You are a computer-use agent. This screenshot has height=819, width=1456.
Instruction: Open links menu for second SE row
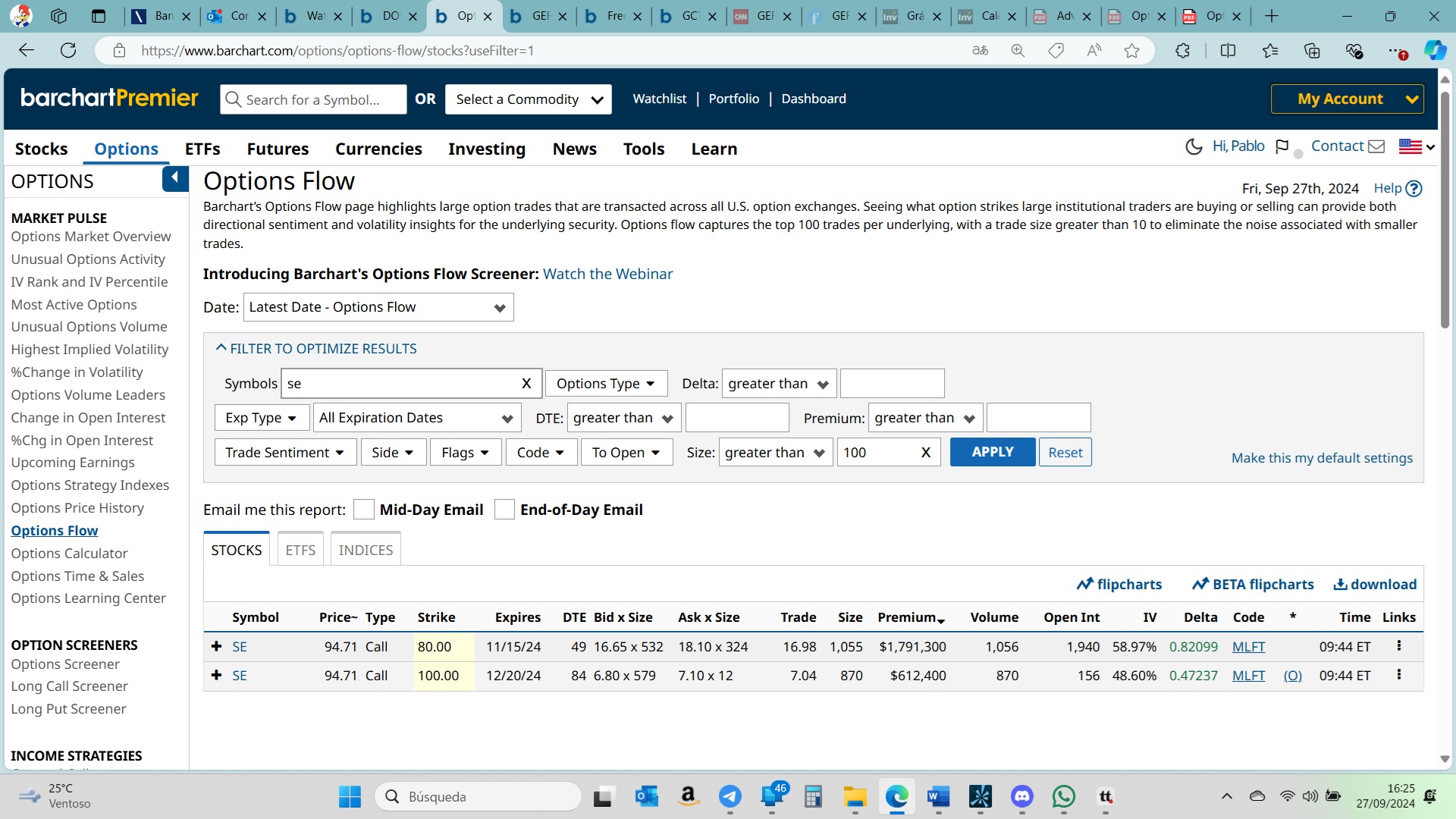pos(1398,674)
